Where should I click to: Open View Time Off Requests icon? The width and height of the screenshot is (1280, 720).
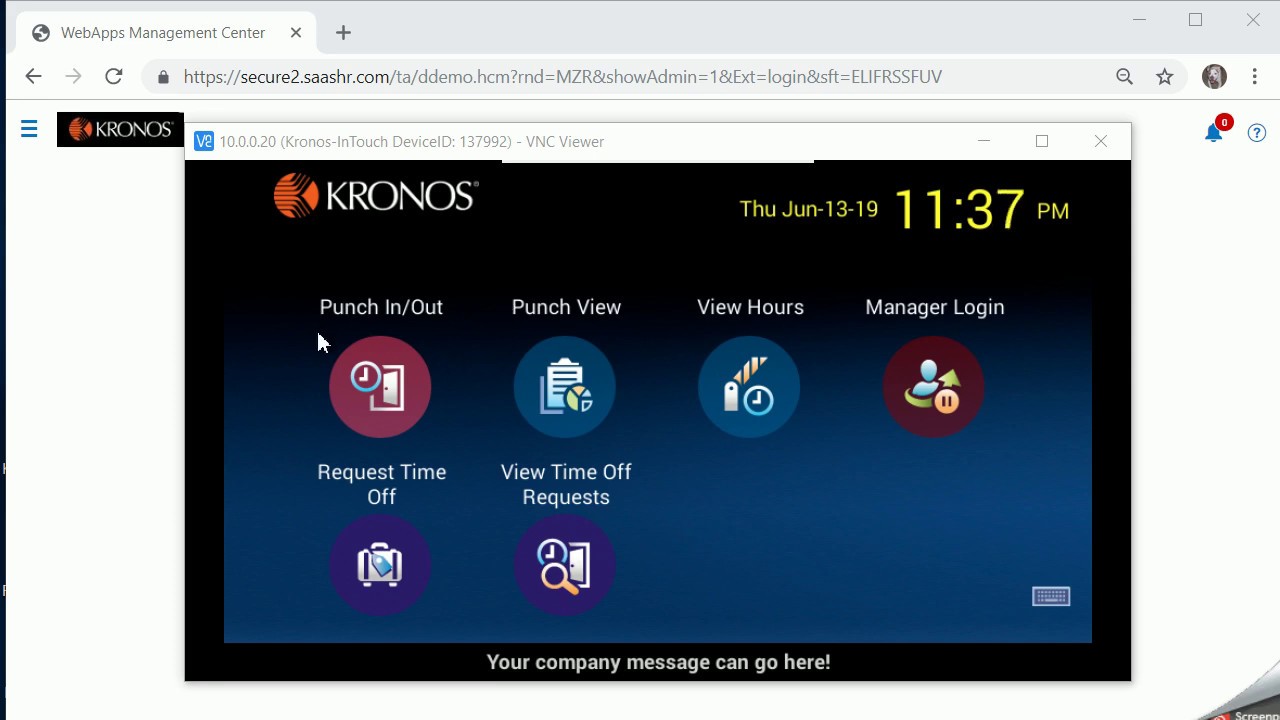click(565, 566)
